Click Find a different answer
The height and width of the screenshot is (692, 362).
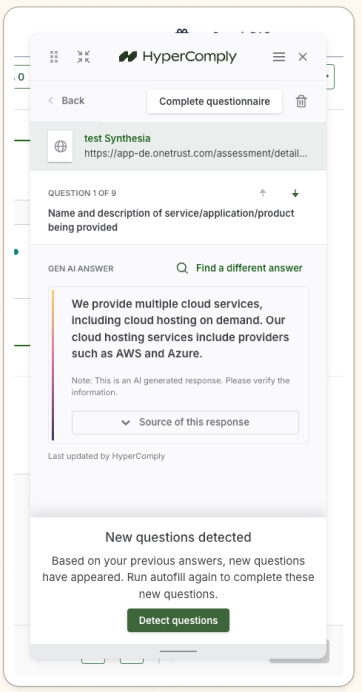coord(249,268)
